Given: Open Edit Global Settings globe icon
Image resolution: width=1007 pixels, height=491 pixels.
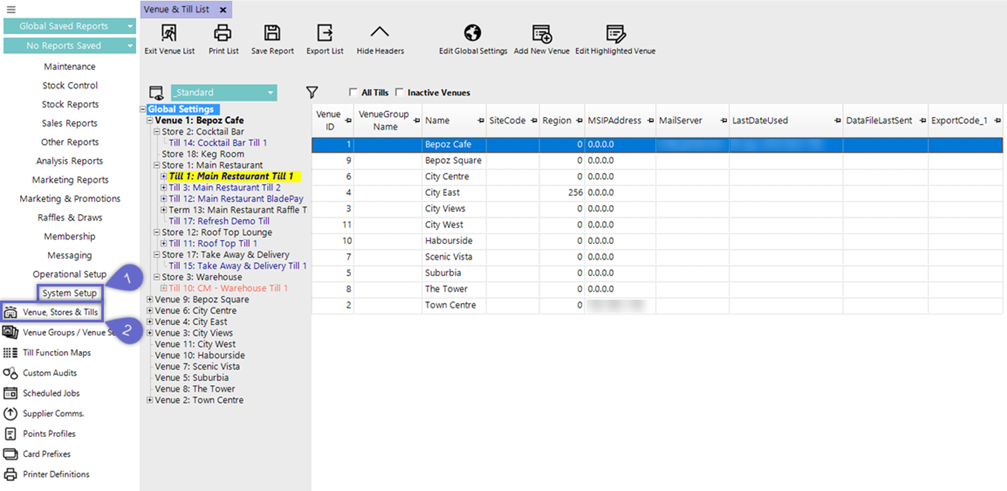Looking at the screenshot, I should click(x=473, y=33).
